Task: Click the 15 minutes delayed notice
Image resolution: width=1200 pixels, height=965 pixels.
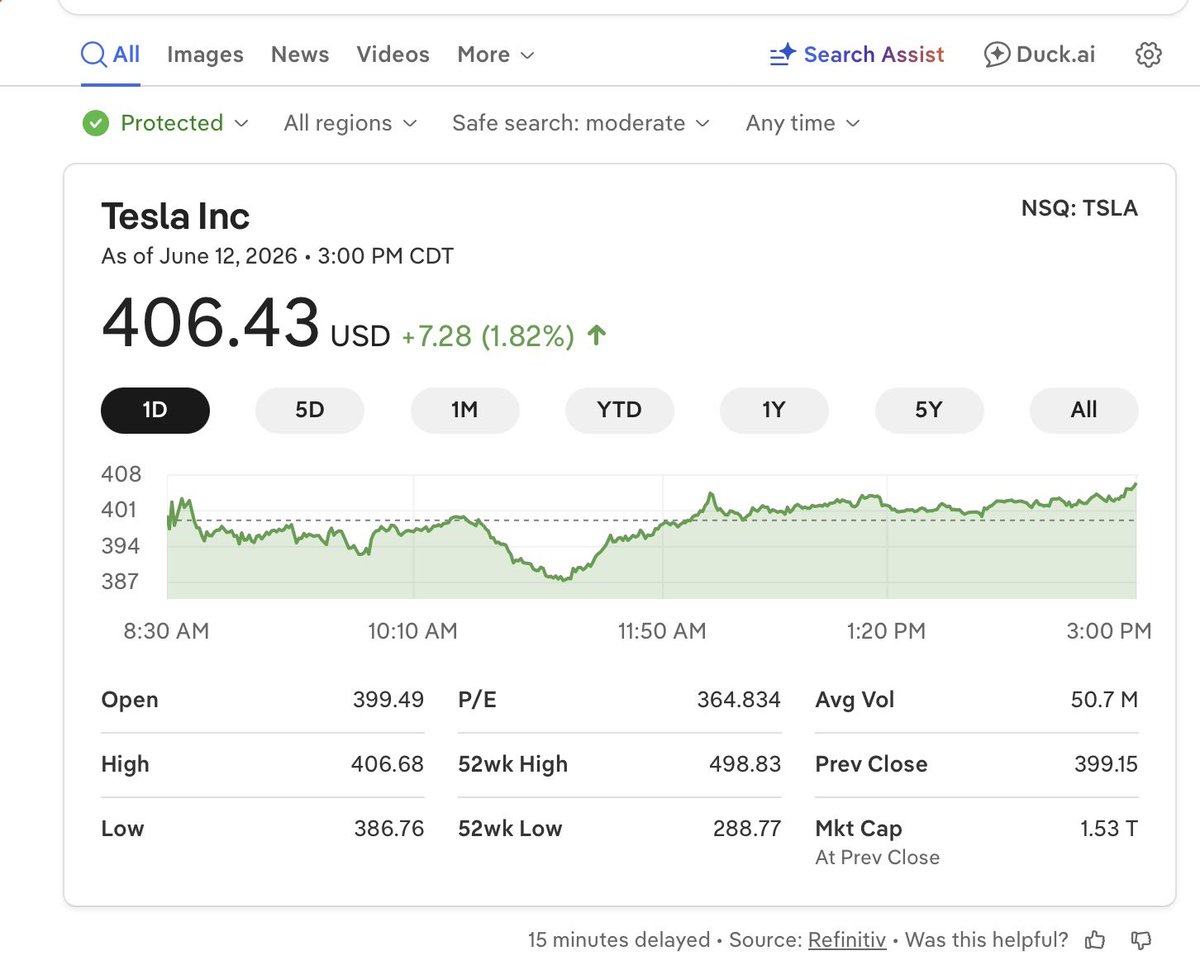Action: [x=618, y=940]
